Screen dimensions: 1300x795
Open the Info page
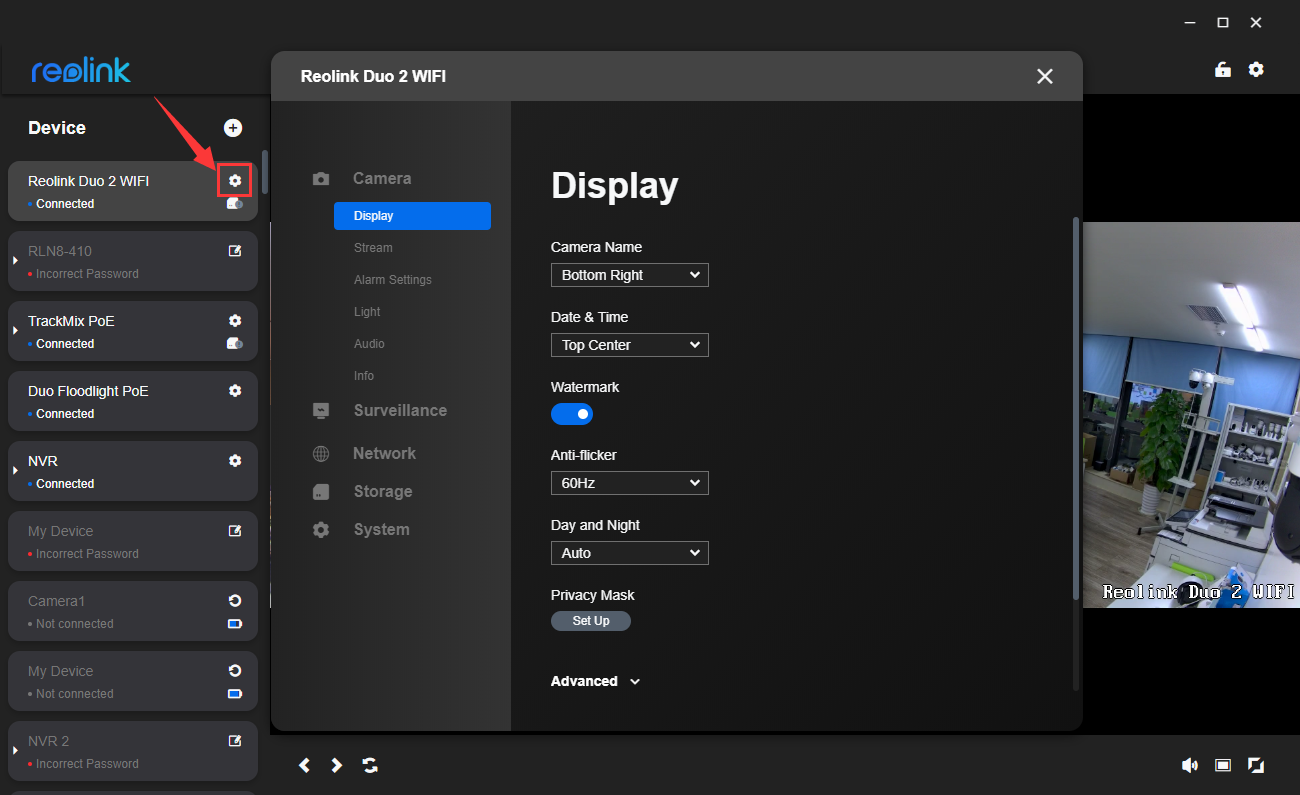[364, 376]
